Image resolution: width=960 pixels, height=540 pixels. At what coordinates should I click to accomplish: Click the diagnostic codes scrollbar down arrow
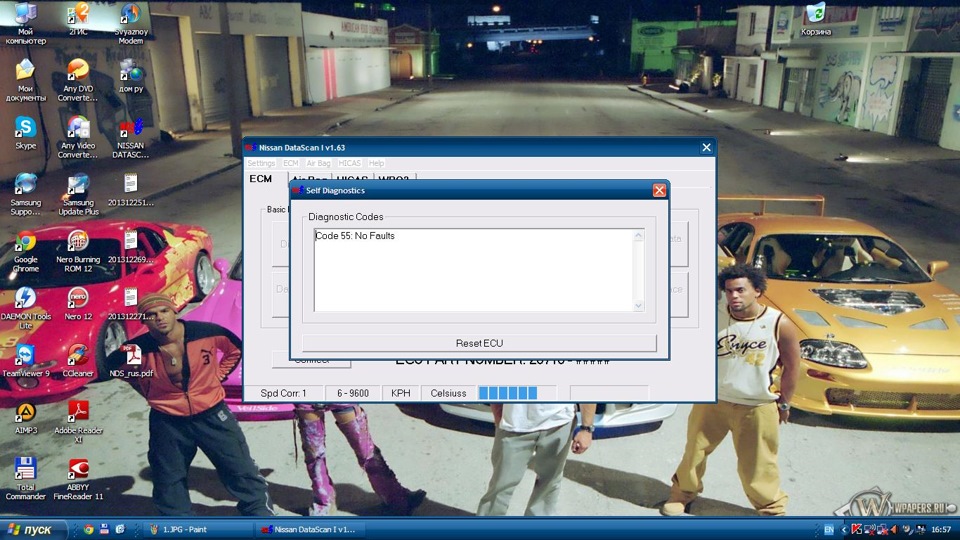click(x=639, y=305)
